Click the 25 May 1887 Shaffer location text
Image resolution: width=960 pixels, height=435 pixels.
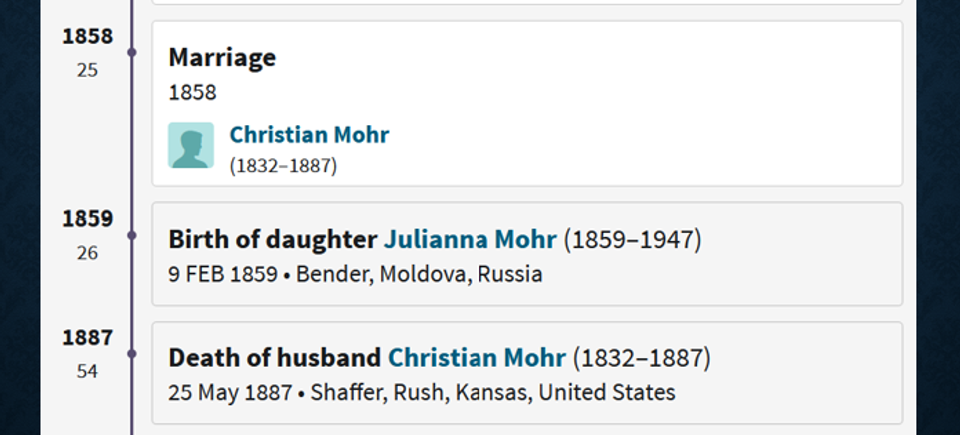pos(422,392)
